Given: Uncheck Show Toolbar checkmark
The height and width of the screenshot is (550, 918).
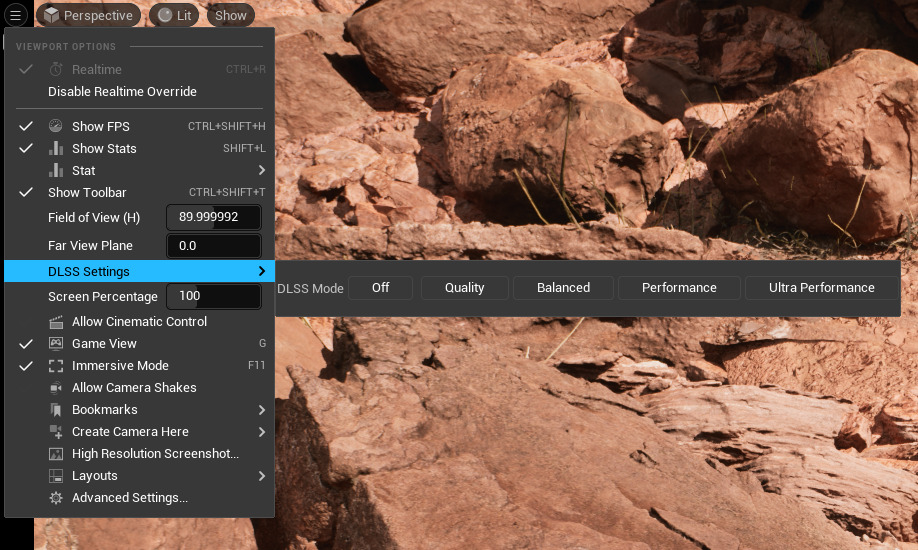Looking at the screenshot, I should [x=26, y=192].
